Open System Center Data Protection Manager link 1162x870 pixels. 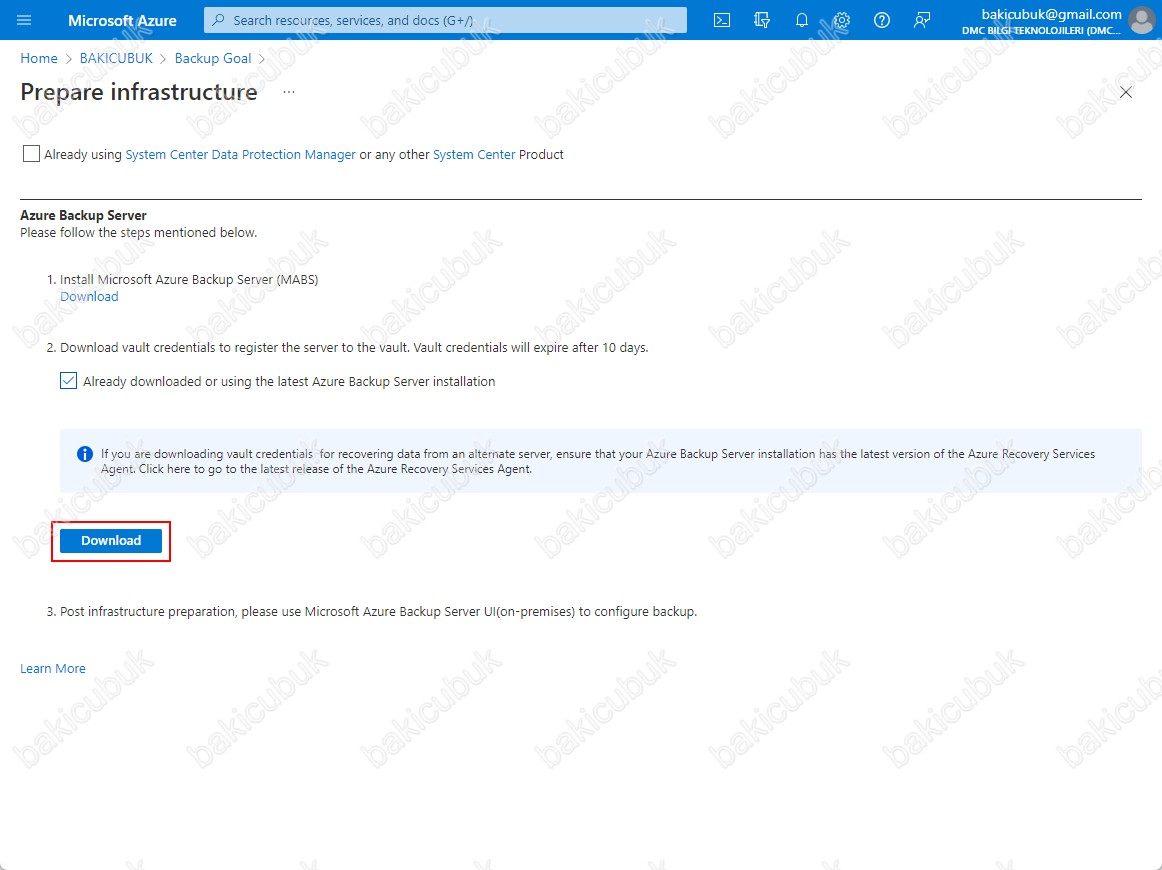pyautogui.click(x=241, y=154)
